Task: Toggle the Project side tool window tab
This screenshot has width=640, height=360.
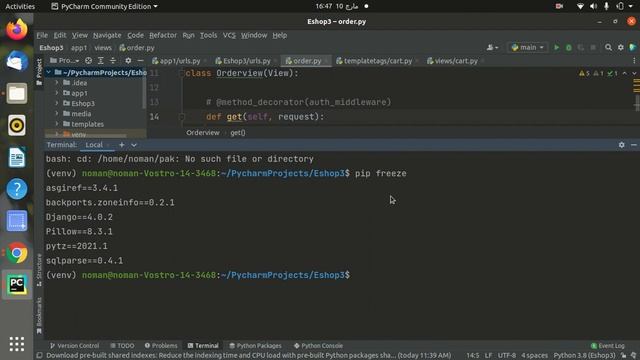Action: pyautogui.click(x=39, y=72)
